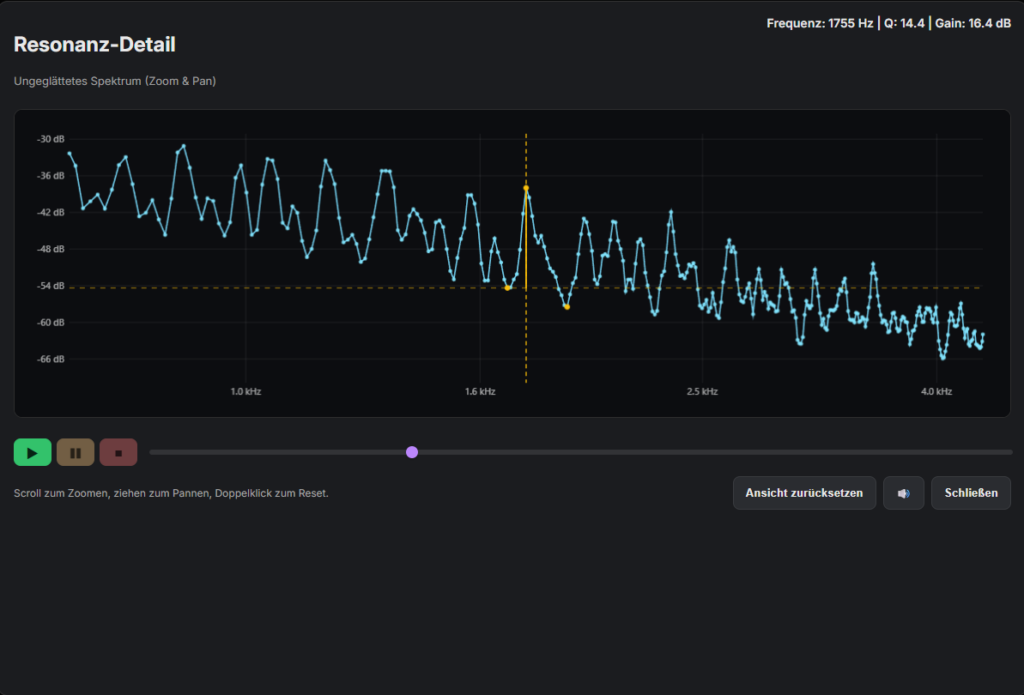Stop playback using the red stop button
Image resolution: width=1024 pixels, height=695 pixels.
click(118, 453)
